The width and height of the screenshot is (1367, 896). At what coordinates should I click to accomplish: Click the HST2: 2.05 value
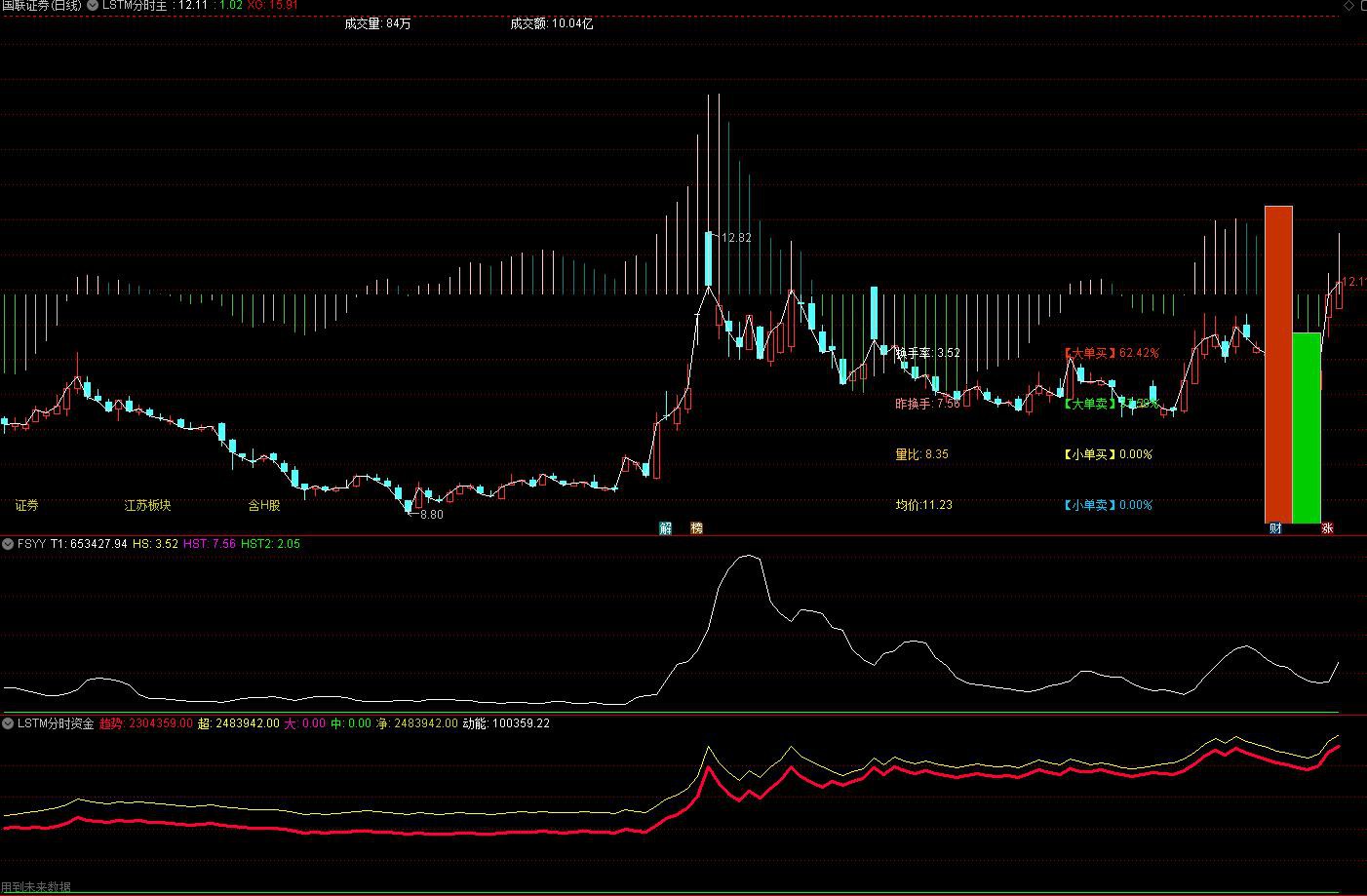coord(270,544)
